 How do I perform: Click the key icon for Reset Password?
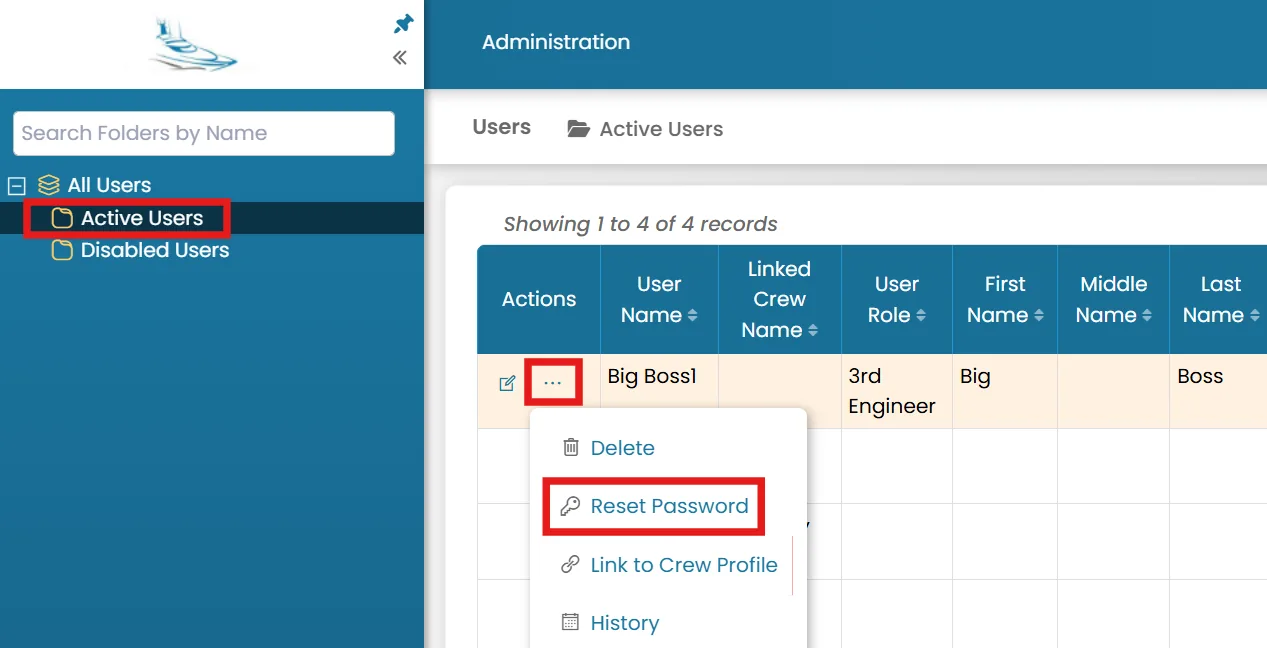[x=570, y=506]
